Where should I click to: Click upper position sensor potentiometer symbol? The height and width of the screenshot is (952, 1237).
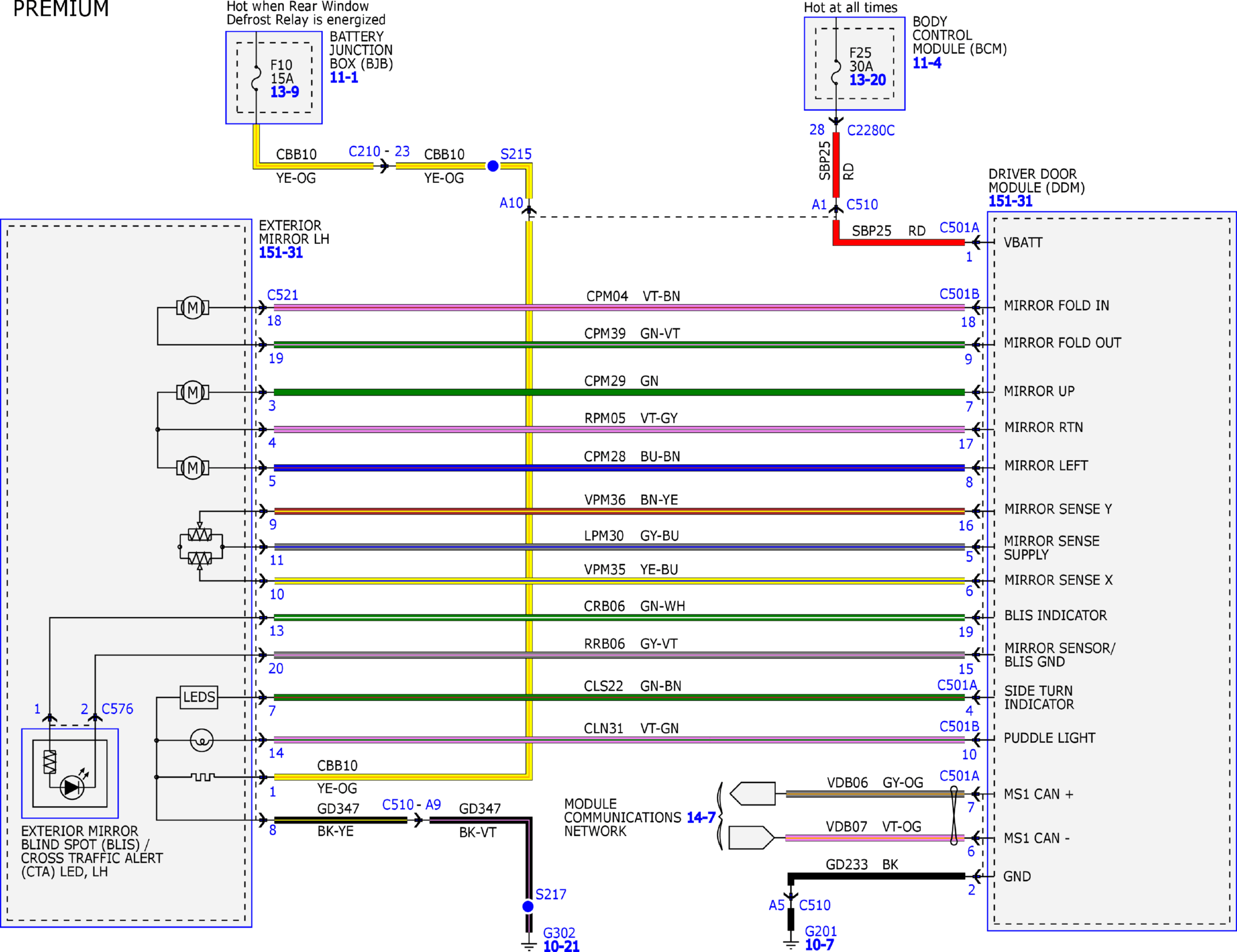[x=200, y=534]
